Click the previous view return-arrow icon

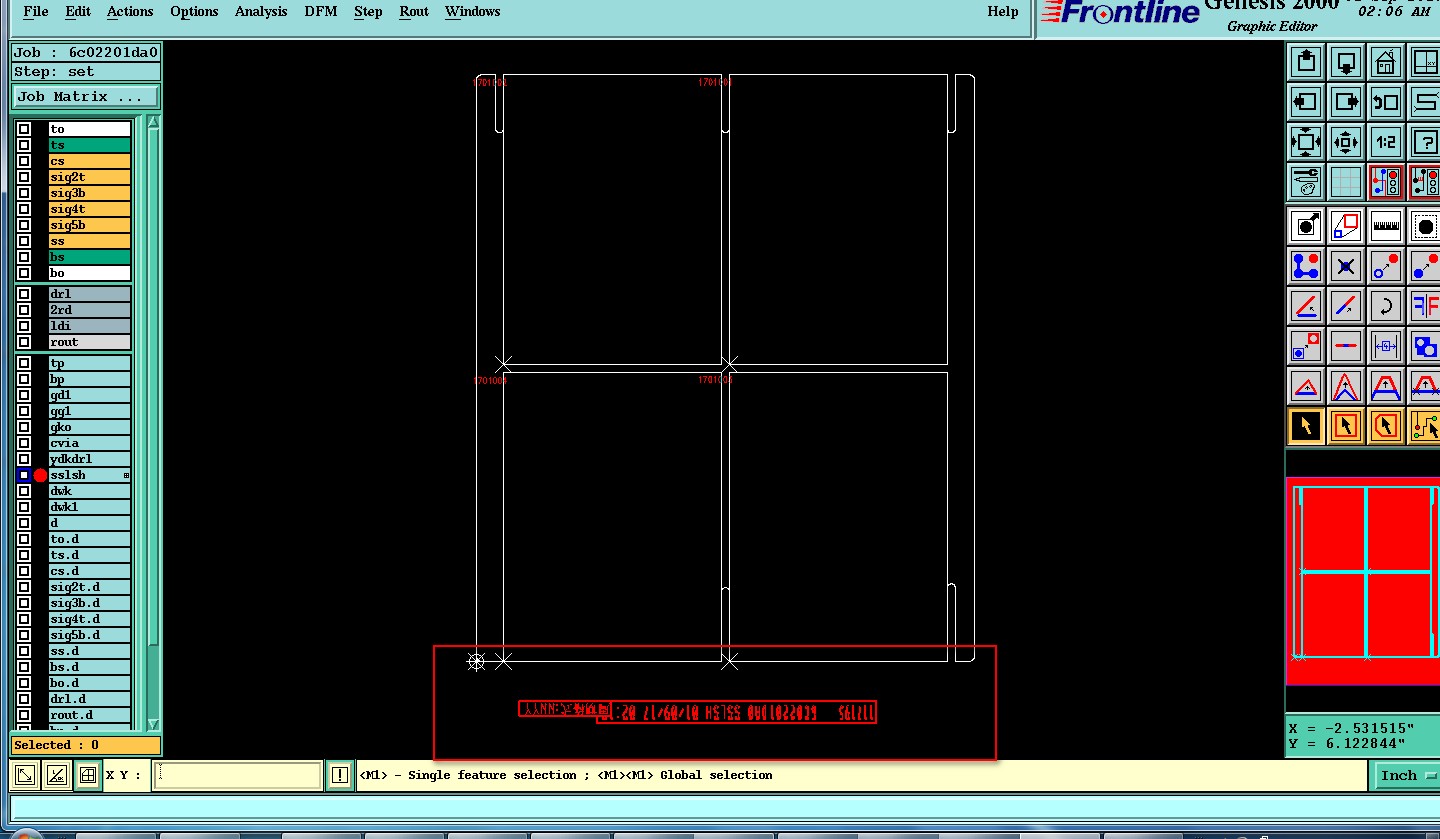tap(1385, 102)
